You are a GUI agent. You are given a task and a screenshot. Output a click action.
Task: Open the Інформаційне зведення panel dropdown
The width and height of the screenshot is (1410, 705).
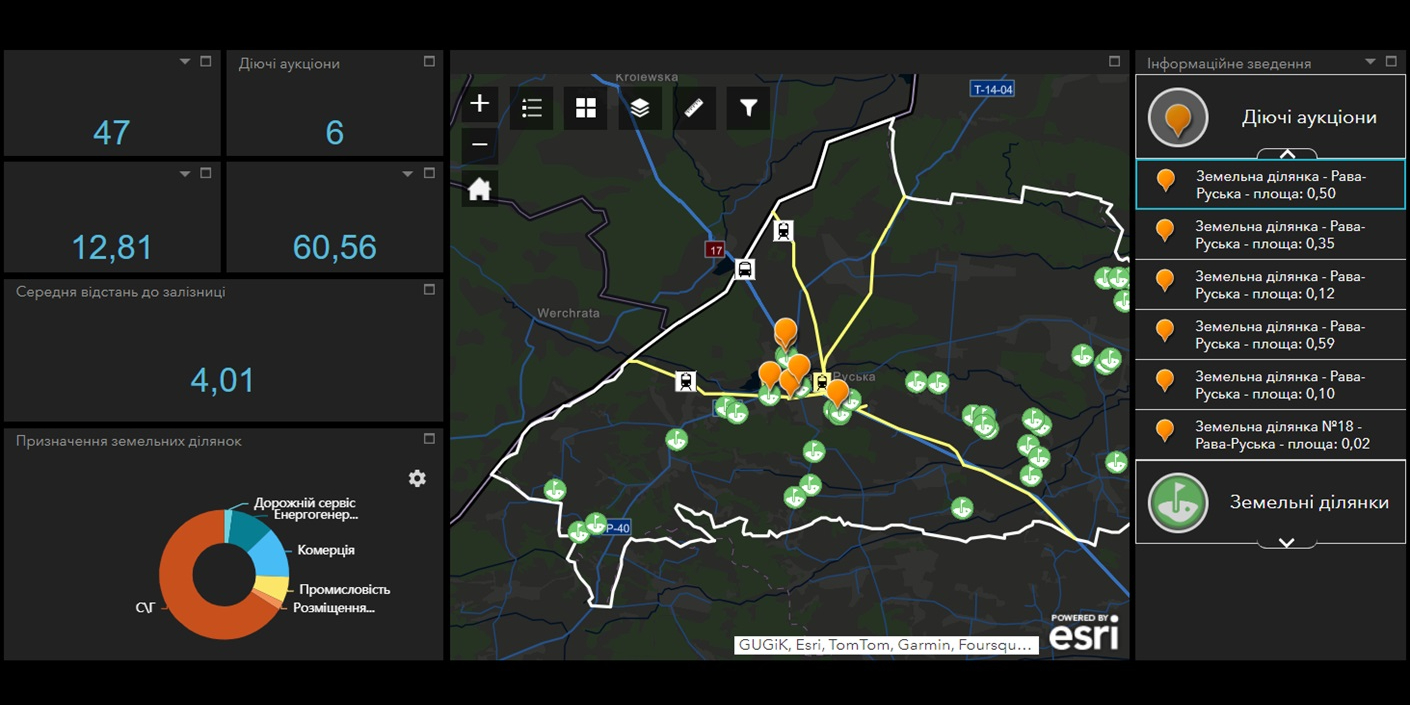pos(1369,62)
